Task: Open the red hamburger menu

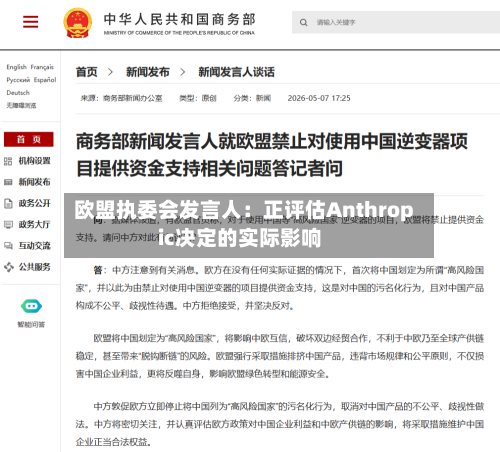Action: pos(30,22)
